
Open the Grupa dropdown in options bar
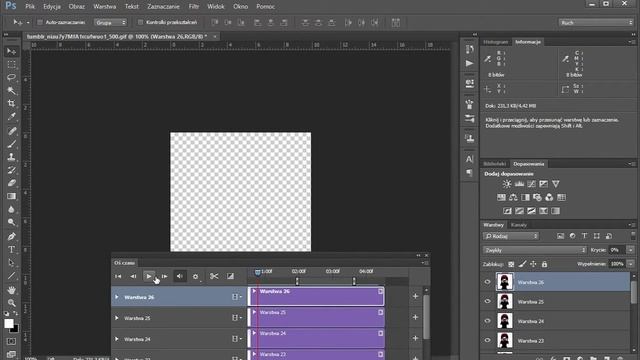[111, 22]
